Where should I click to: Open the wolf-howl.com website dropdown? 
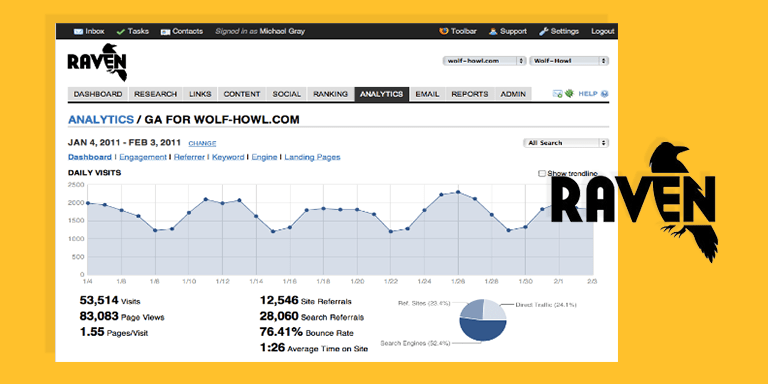click(484, 61)
